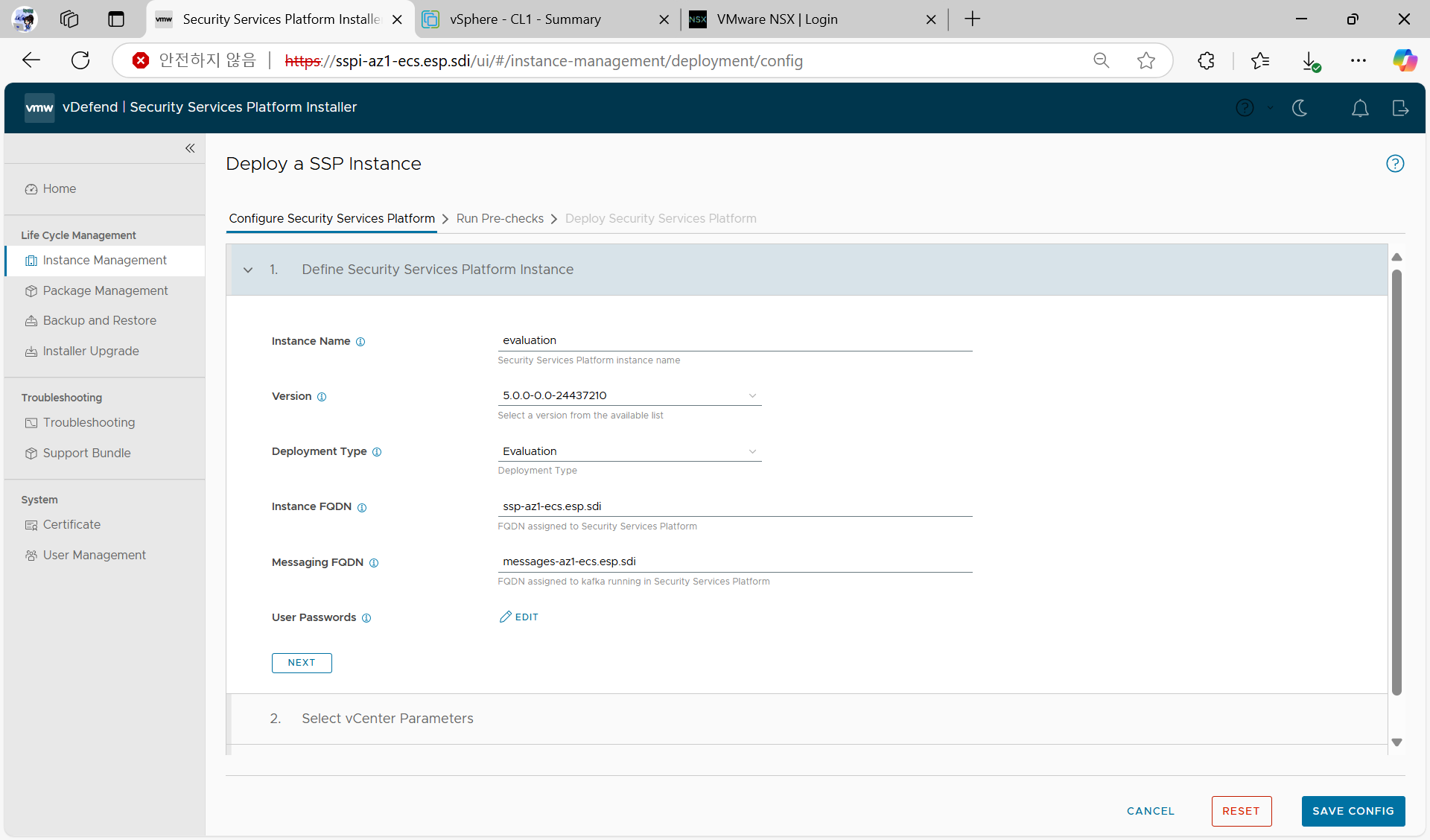Viewport: 1430px width, 840px height.
Task: Click Instance Name info icon
Action: coord(360,342)
